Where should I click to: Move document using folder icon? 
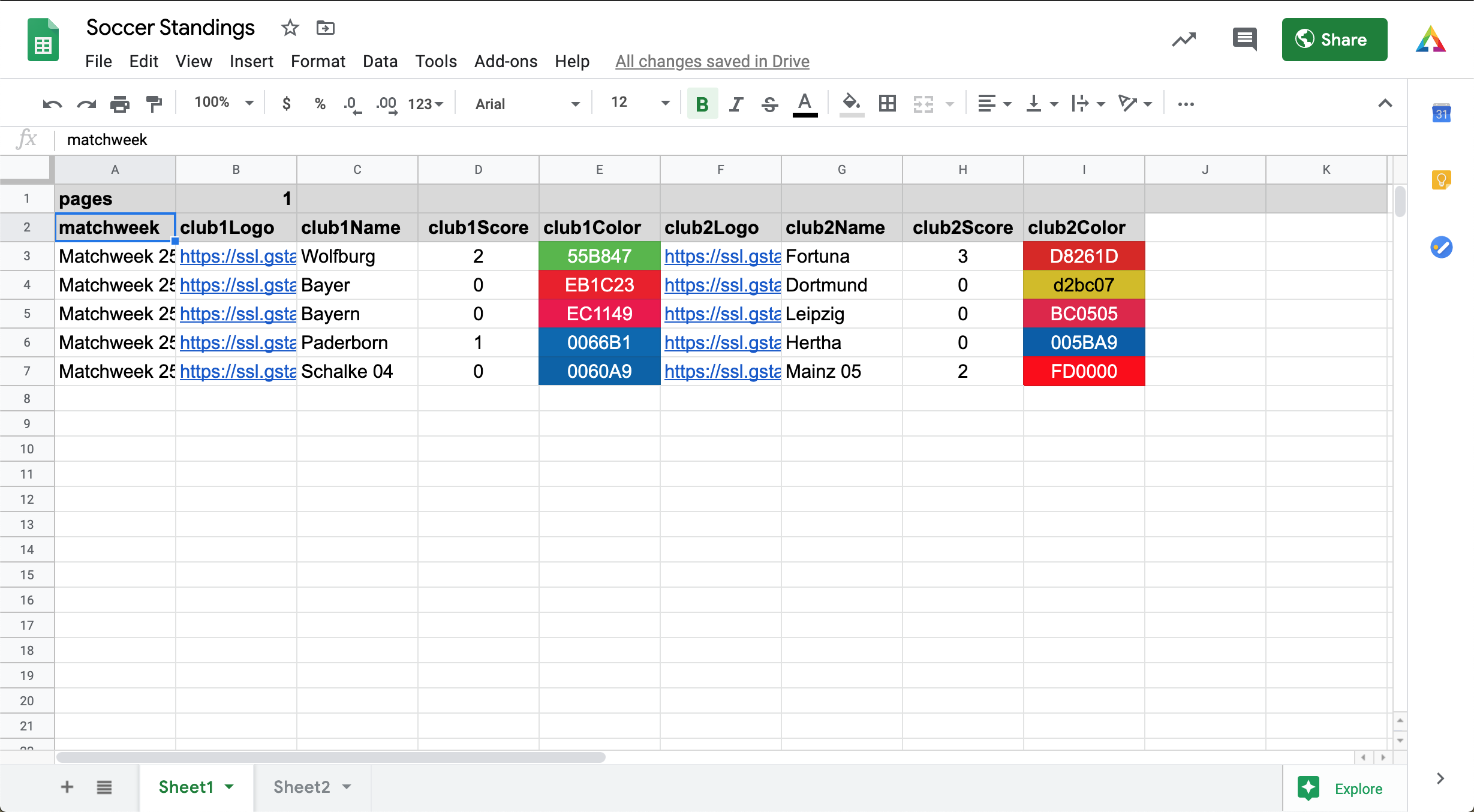point(325,28)
